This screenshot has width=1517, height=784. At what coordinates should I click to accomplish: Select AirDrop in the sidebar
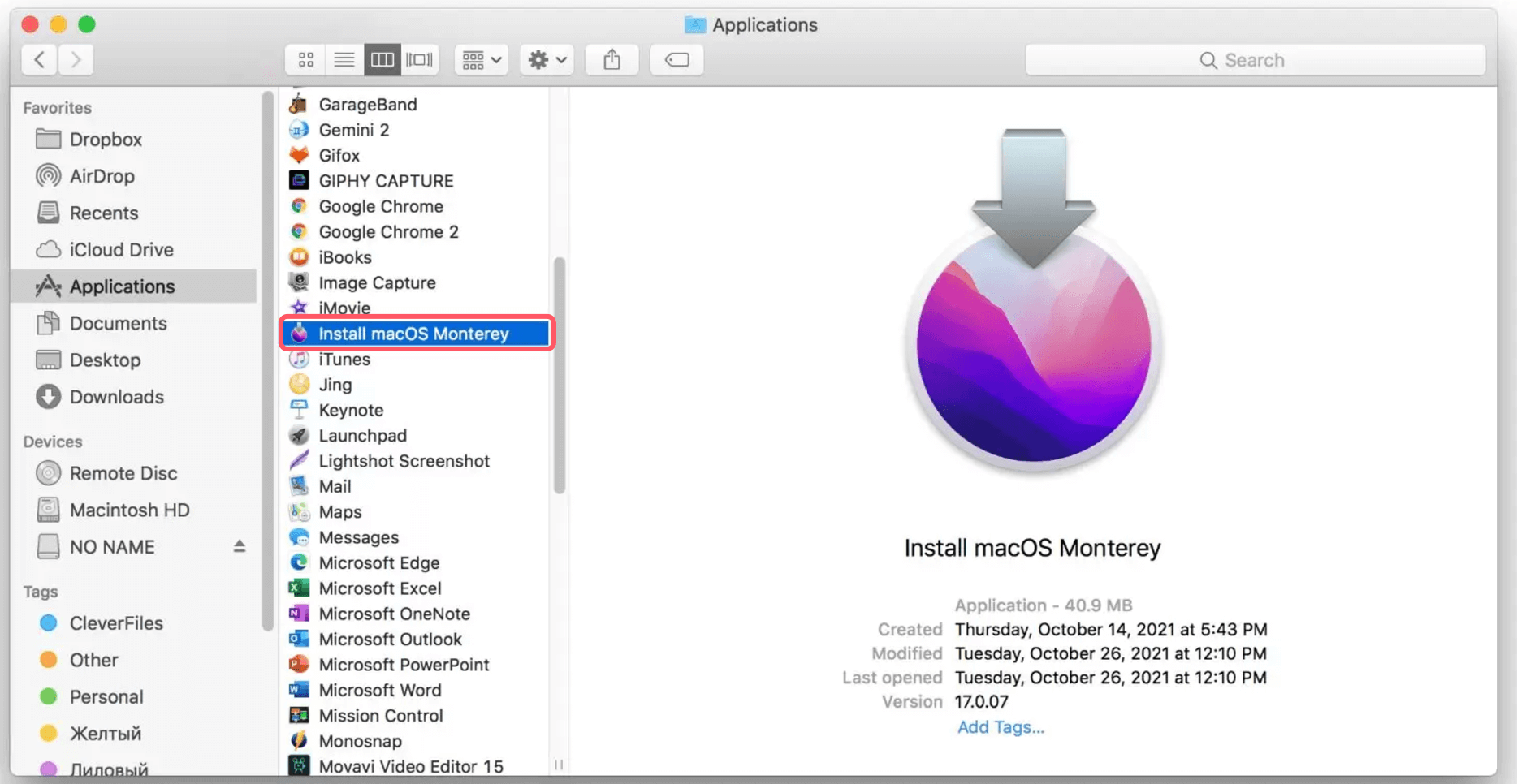102,176
